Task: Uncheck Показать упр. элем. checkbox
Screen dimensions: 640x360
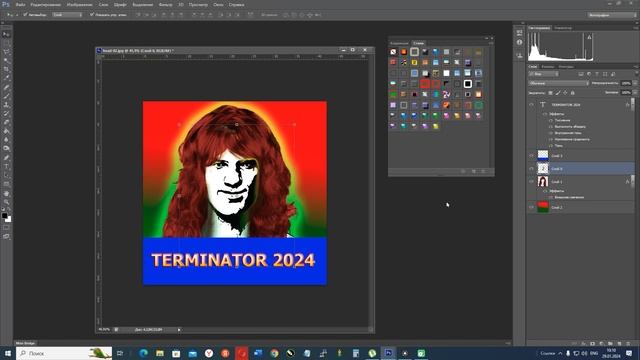Action: point(92,15)
